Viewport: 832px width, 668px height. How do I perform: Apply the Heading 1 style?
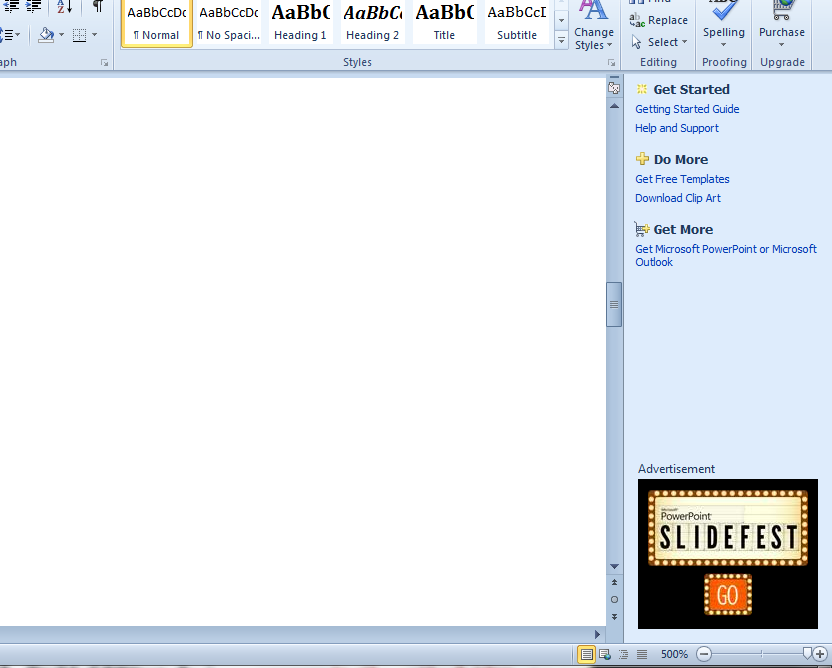300,24
